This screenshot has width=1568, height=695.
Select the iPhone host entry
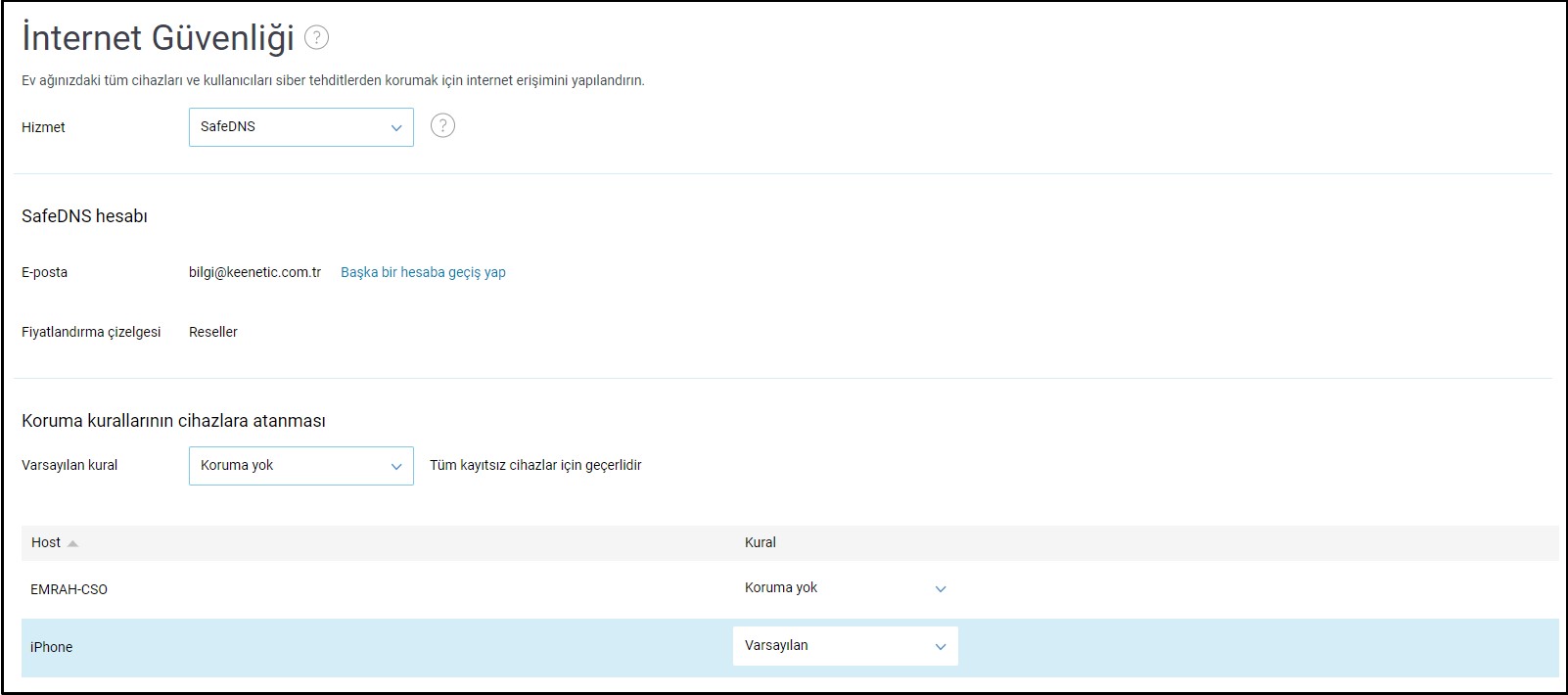coord(52,647)
